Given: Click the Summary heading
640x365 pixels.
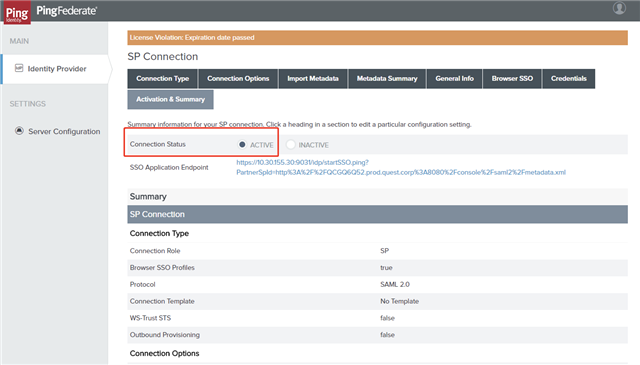Looking at the screenshot, I should [148, 197].
